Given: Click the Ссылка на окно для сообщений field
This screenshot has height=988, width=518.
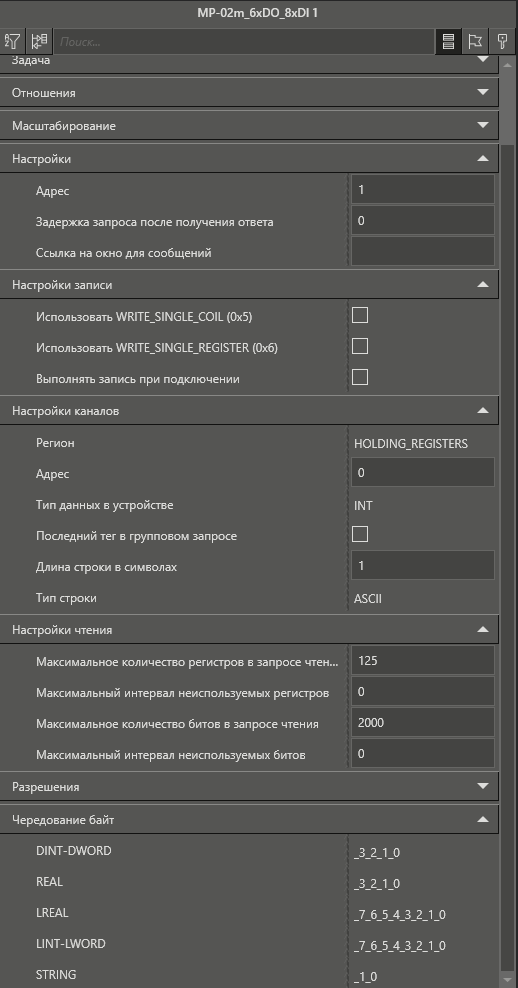Looking at the screenshot, I should (x=423, y=251).
